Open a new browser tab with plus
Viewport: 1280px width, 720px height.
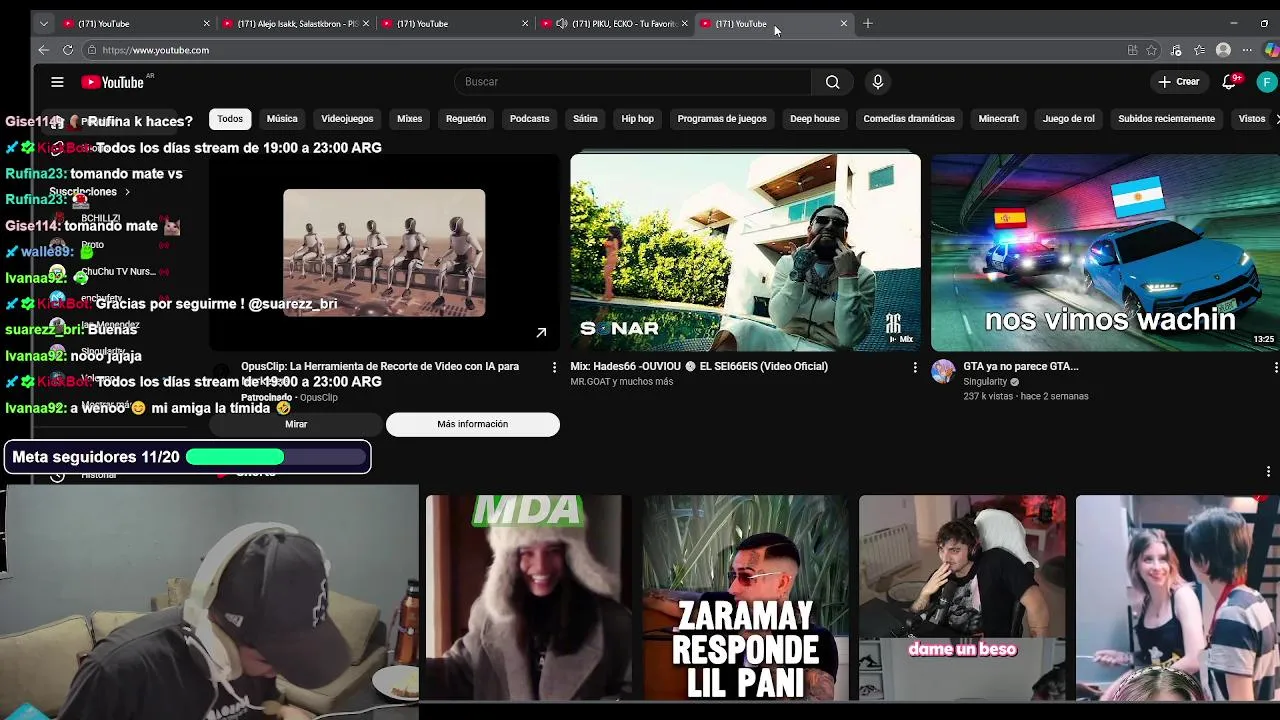868,23
